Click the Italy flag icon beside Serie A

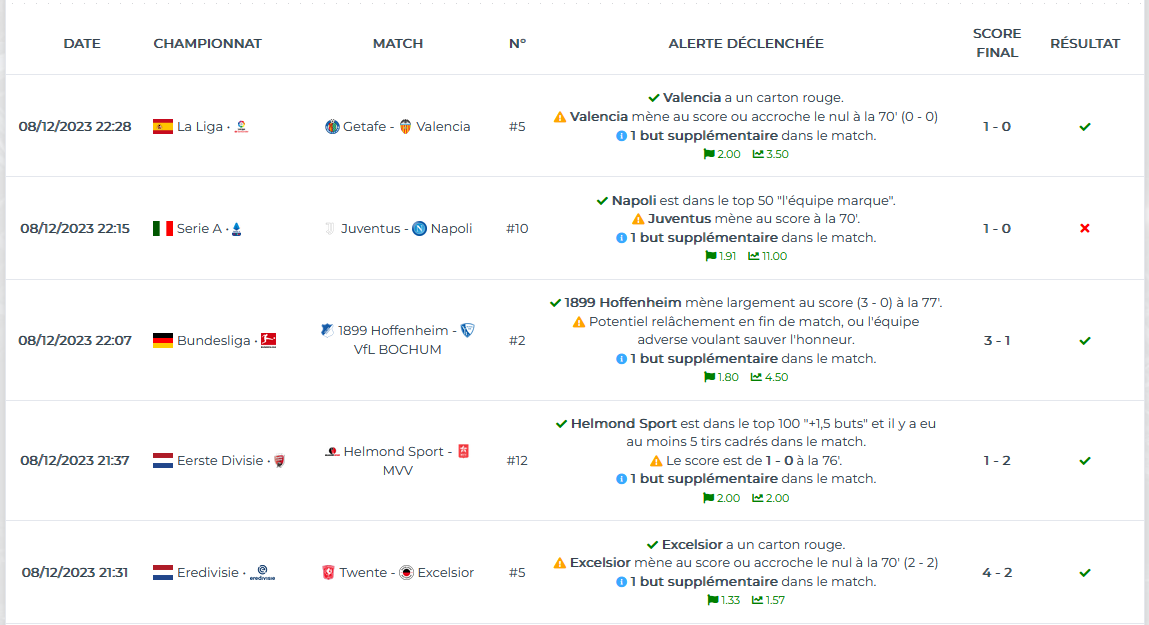click(x=163, y=229)
